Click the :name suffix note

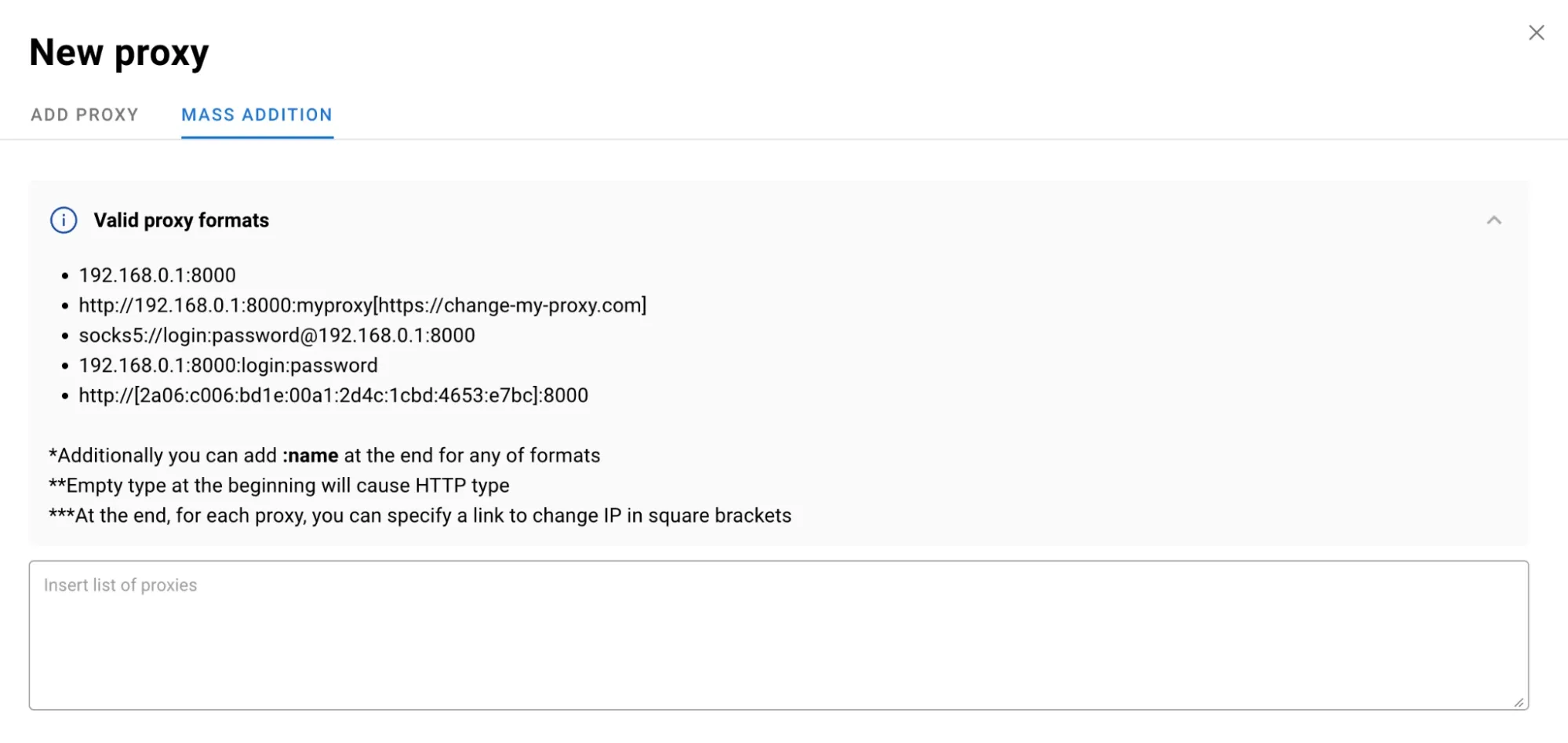click(310, 455)
